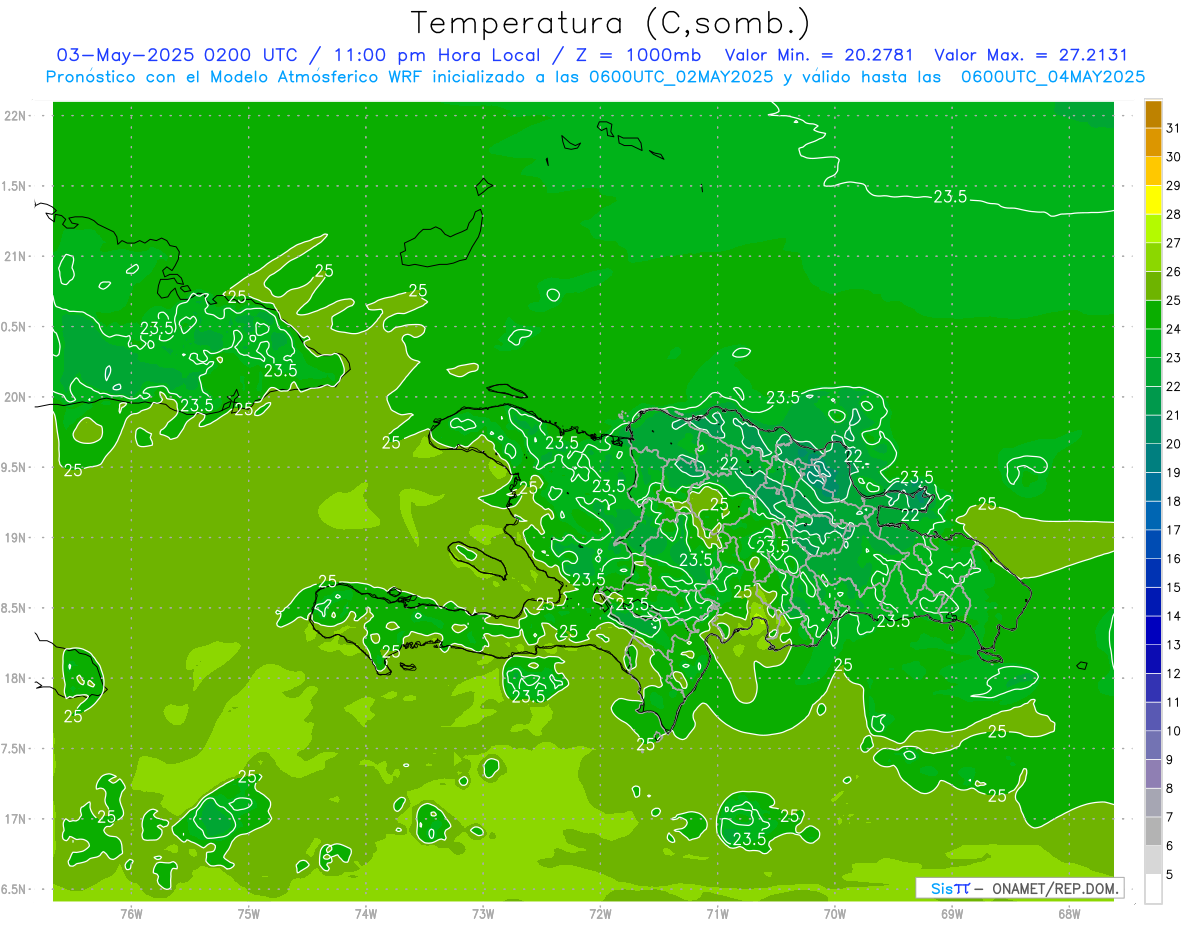Click the title 'Temperatura (C,somb.)'

610,23
